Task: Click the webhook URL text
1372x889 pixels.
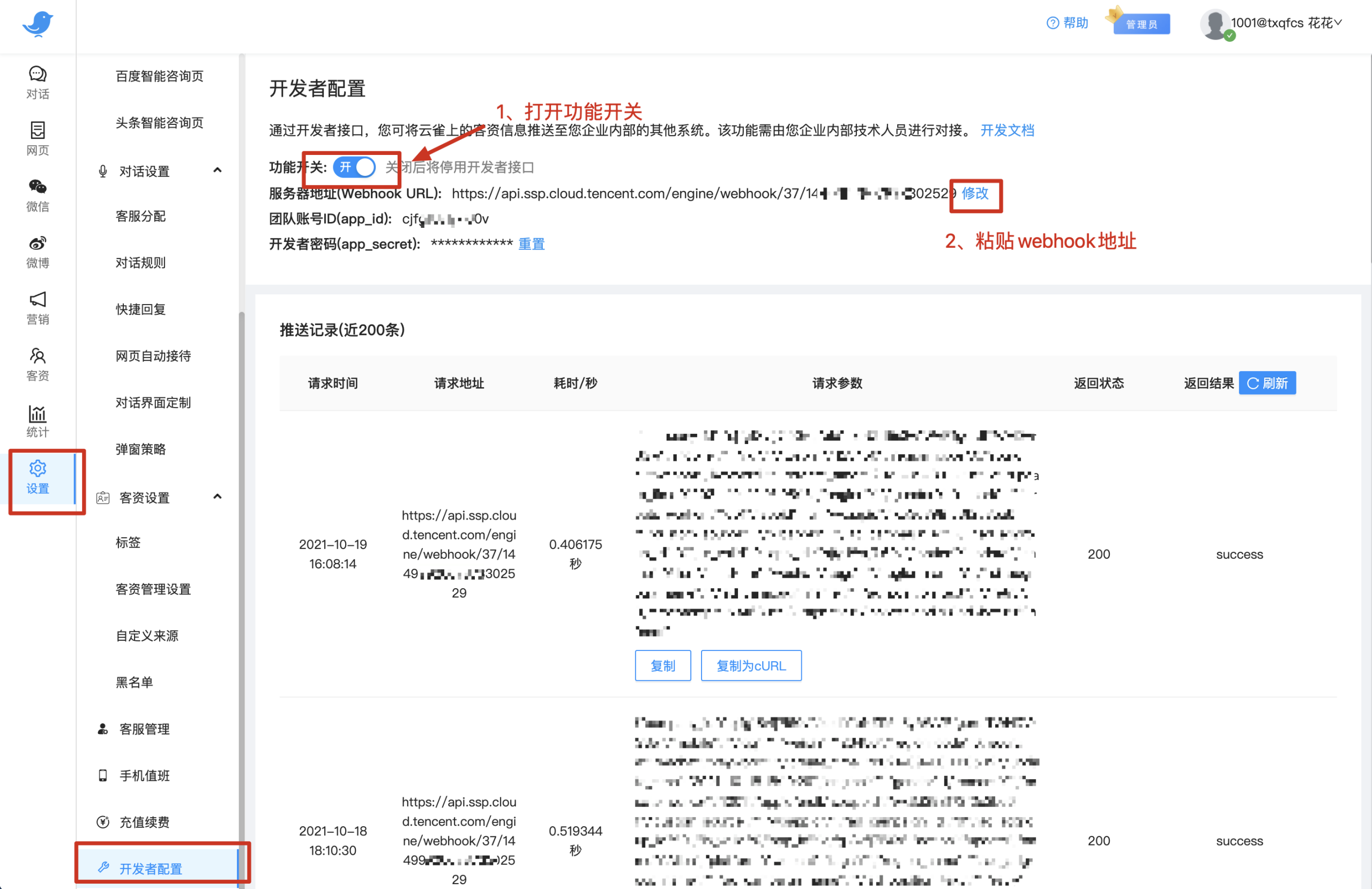Action: (703, 194)
